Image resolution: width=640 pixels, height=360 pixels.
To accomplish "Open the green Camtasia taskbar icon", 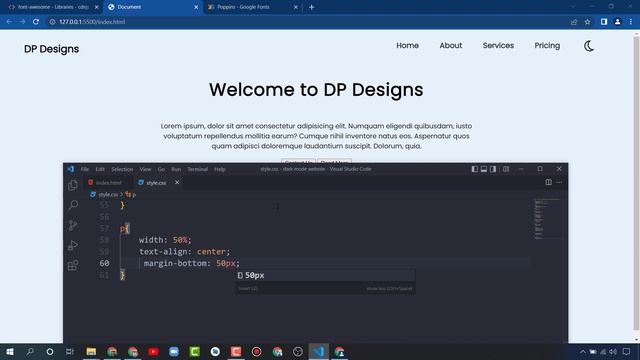I will 195,351.
